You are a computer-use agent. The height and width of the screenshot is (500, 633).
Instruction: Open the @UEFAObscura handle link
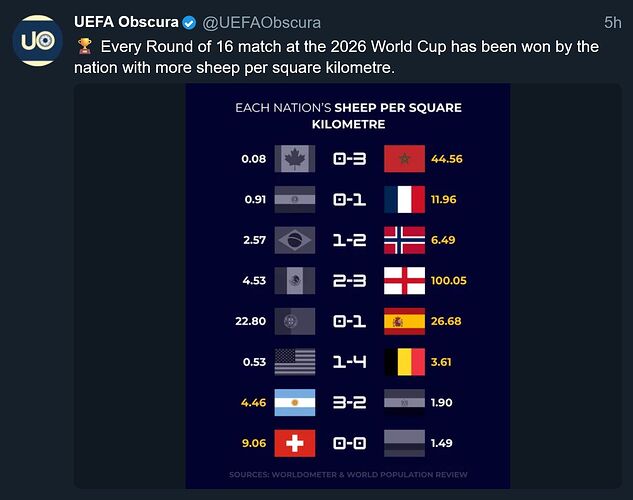coord(262,23)
